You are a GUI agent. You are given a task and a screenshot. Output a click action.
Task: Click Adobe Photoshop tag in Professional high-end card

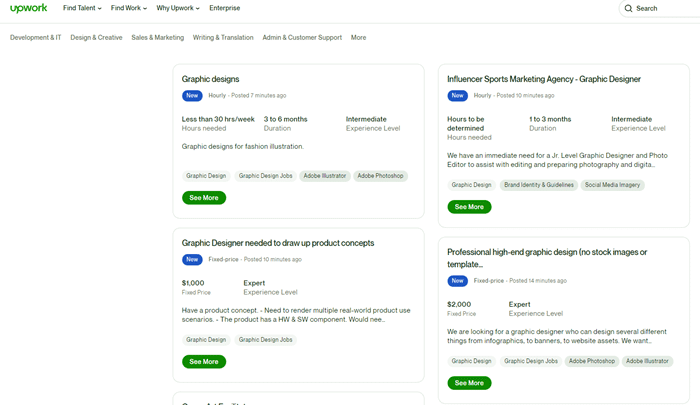click(592, 361)
